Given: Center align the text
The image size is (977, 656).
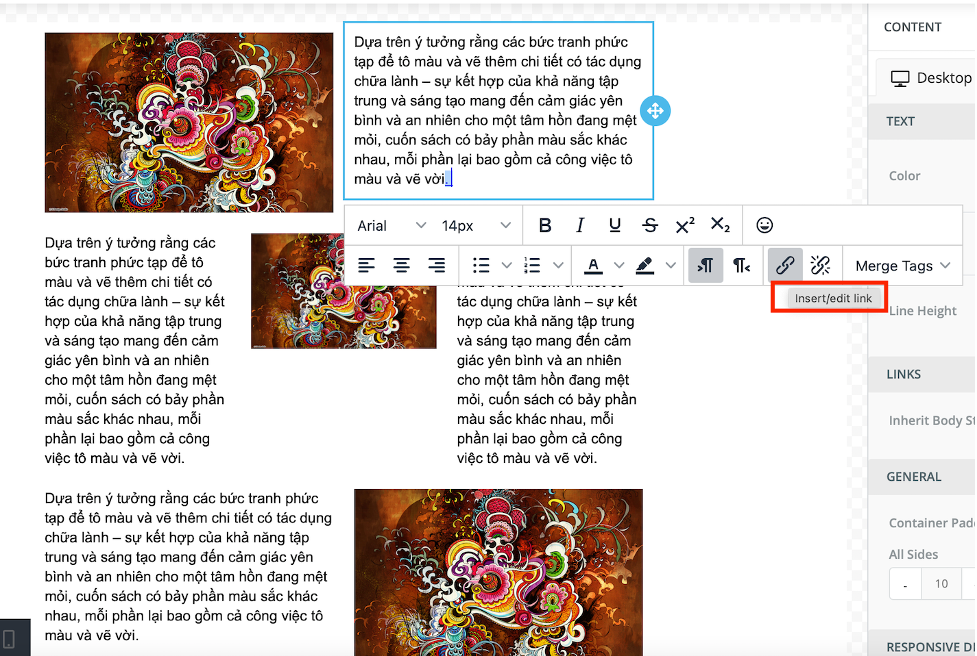Looking at the screenshot, I should pos(401,266).
